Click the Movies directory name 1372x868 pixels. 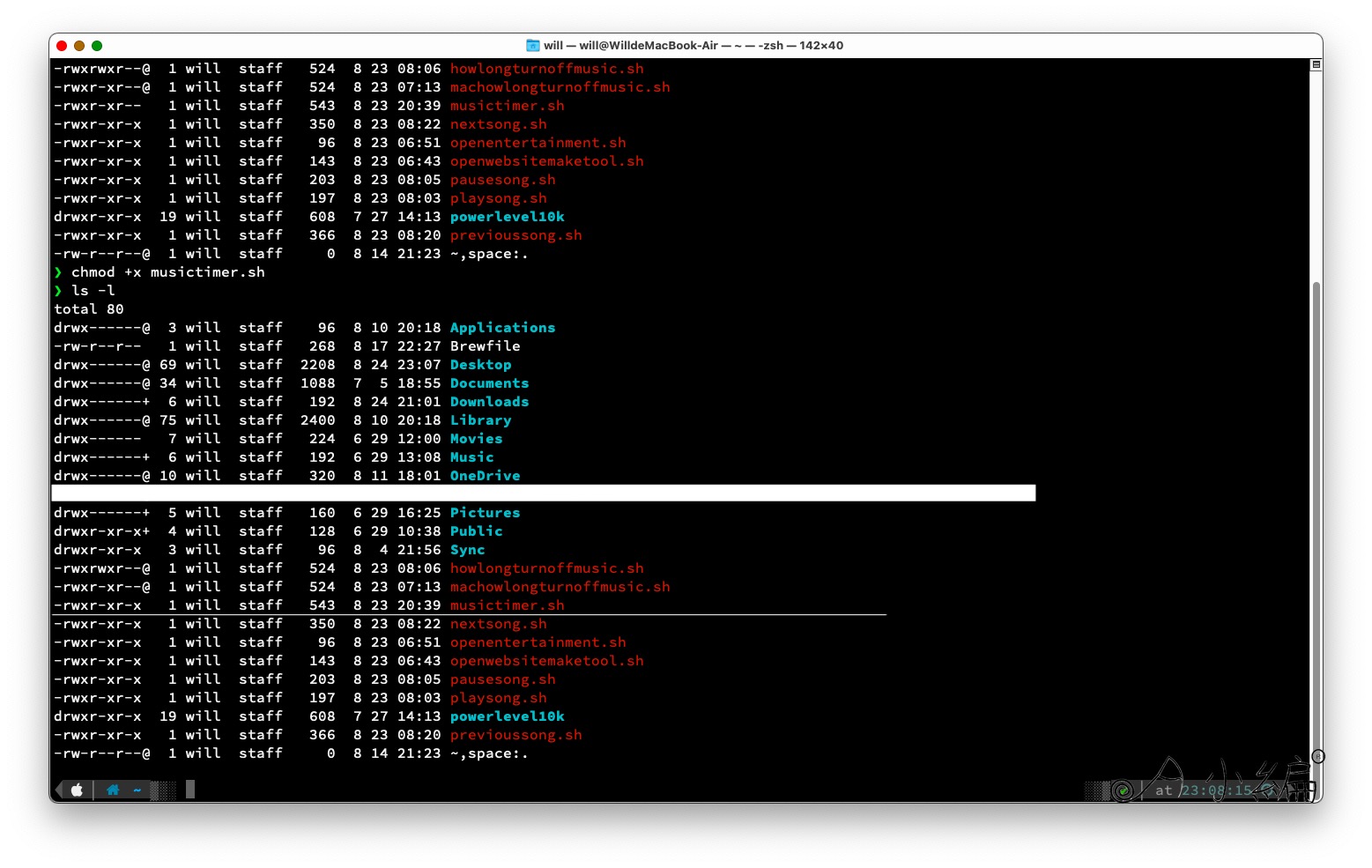tap(477, 439)
